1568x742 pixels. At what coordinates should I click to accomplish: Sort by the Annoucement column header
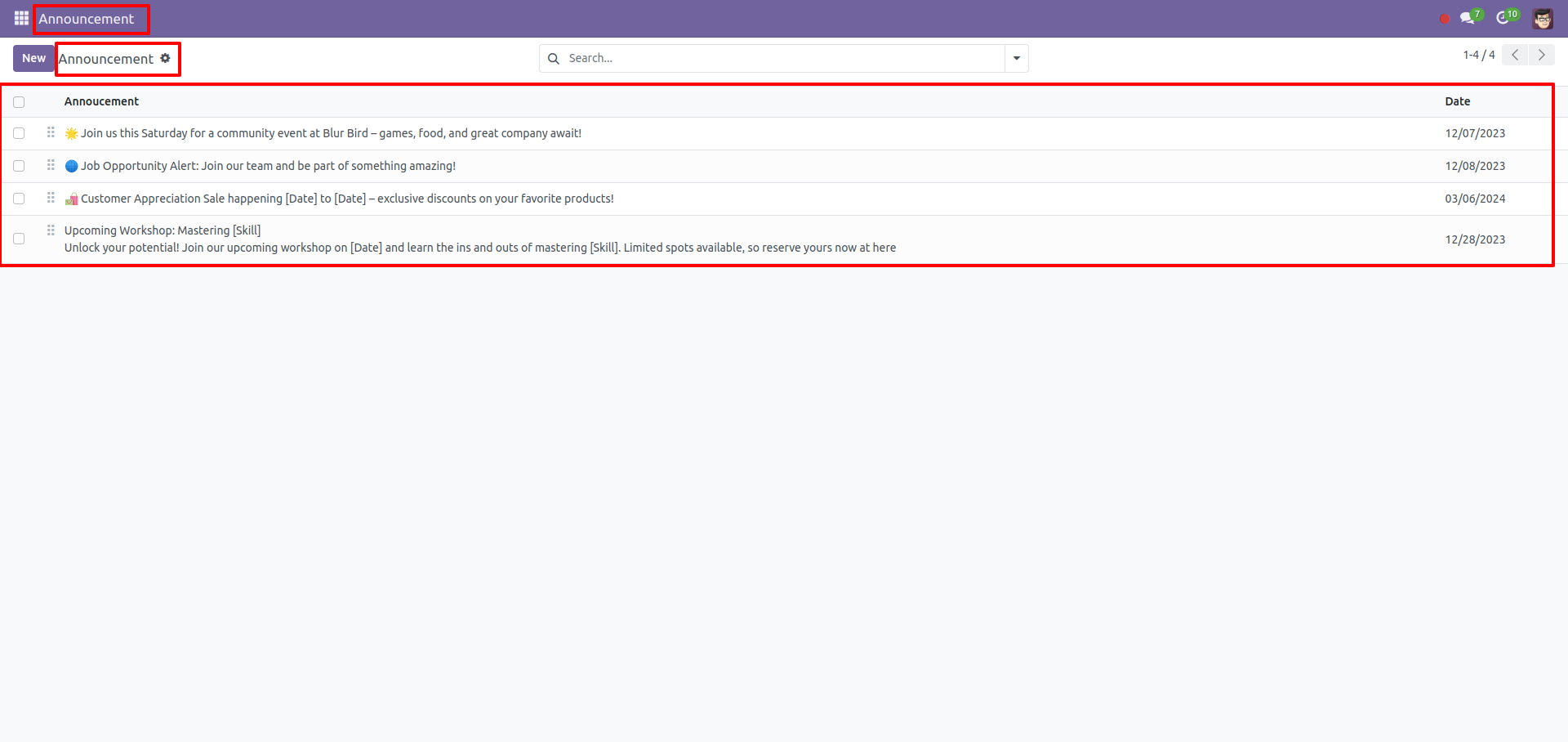tap(101, 101)
